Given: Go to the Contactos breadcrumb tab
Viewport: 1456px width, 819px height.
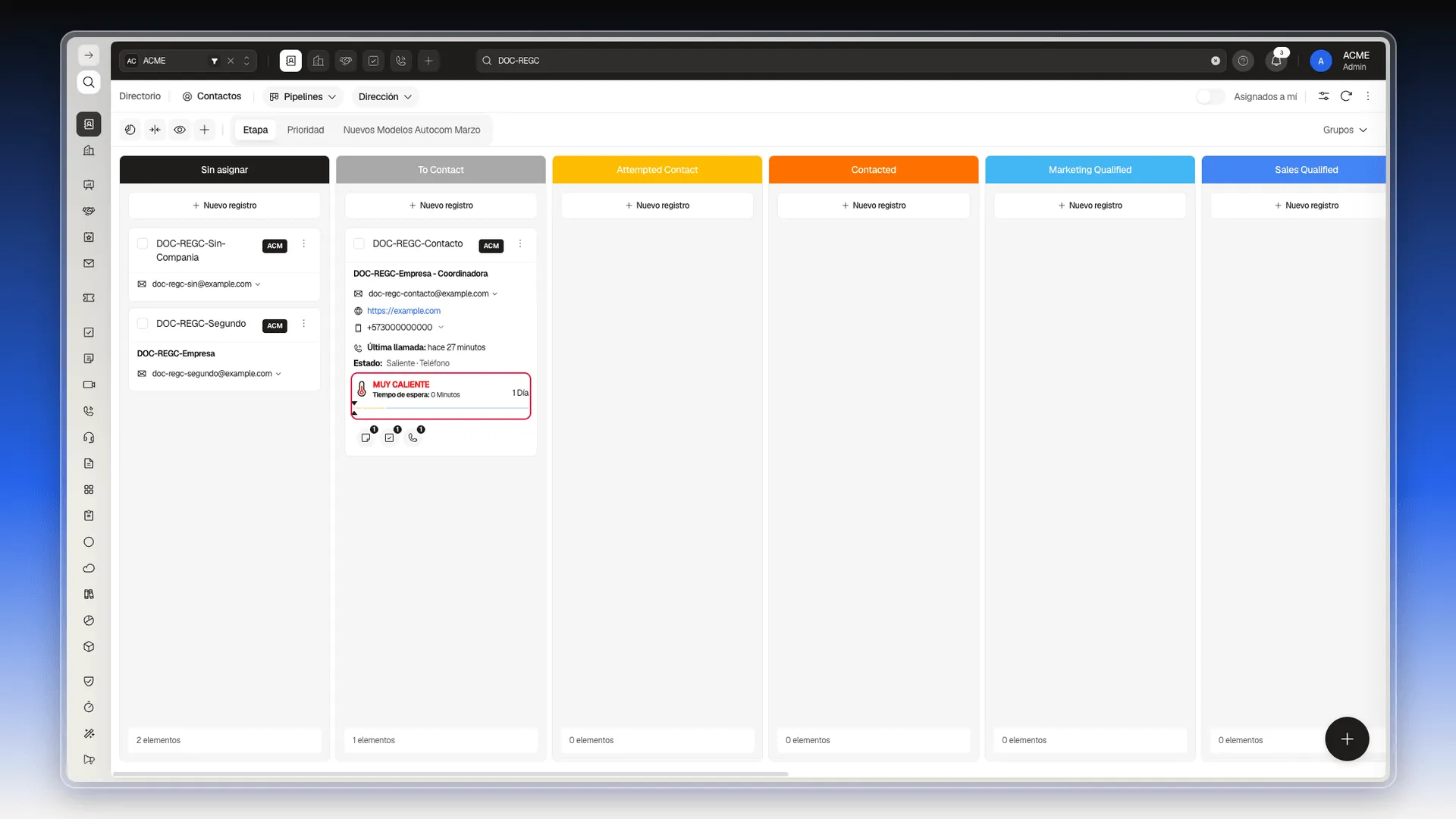Looking at the screenshot, I should pos(212,96).
